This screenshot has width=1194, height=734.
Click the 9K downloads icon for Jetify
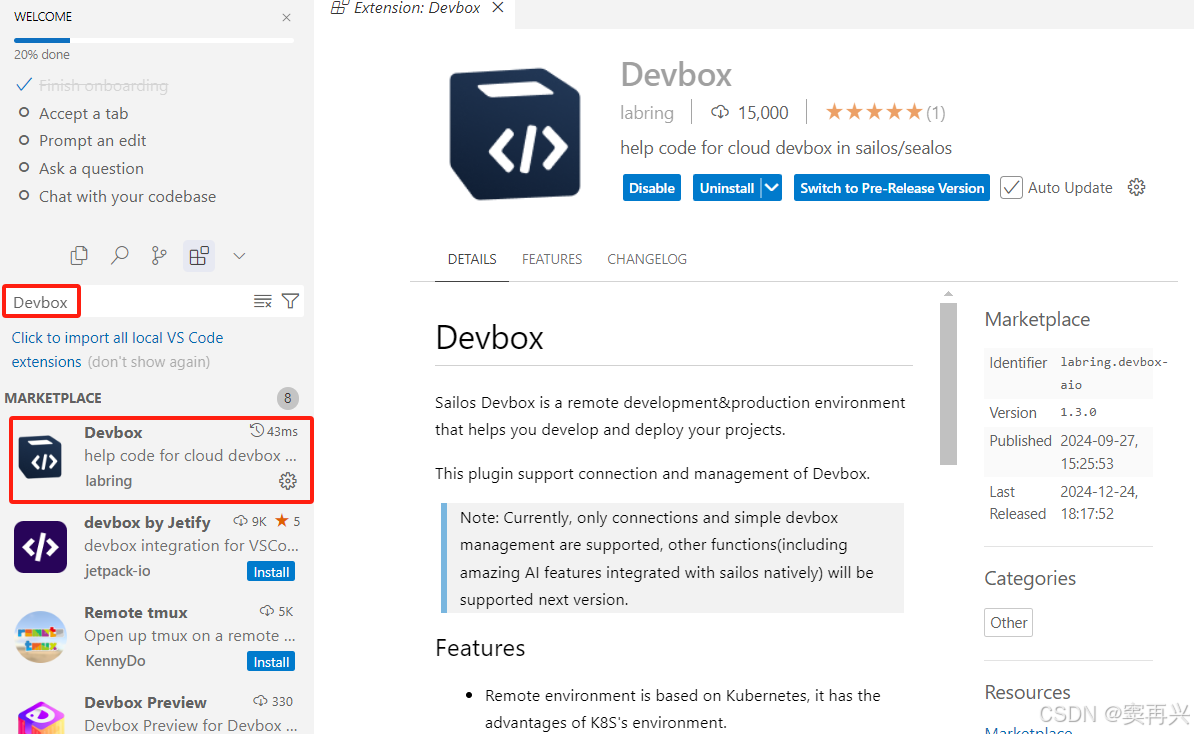point(241,521)
